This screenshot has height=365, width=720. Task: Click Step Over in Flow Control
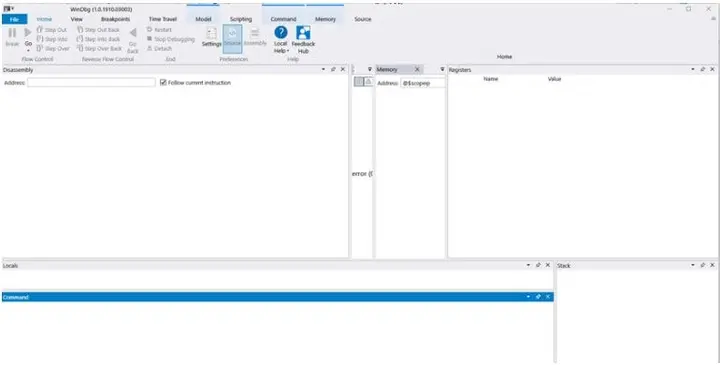53,48
